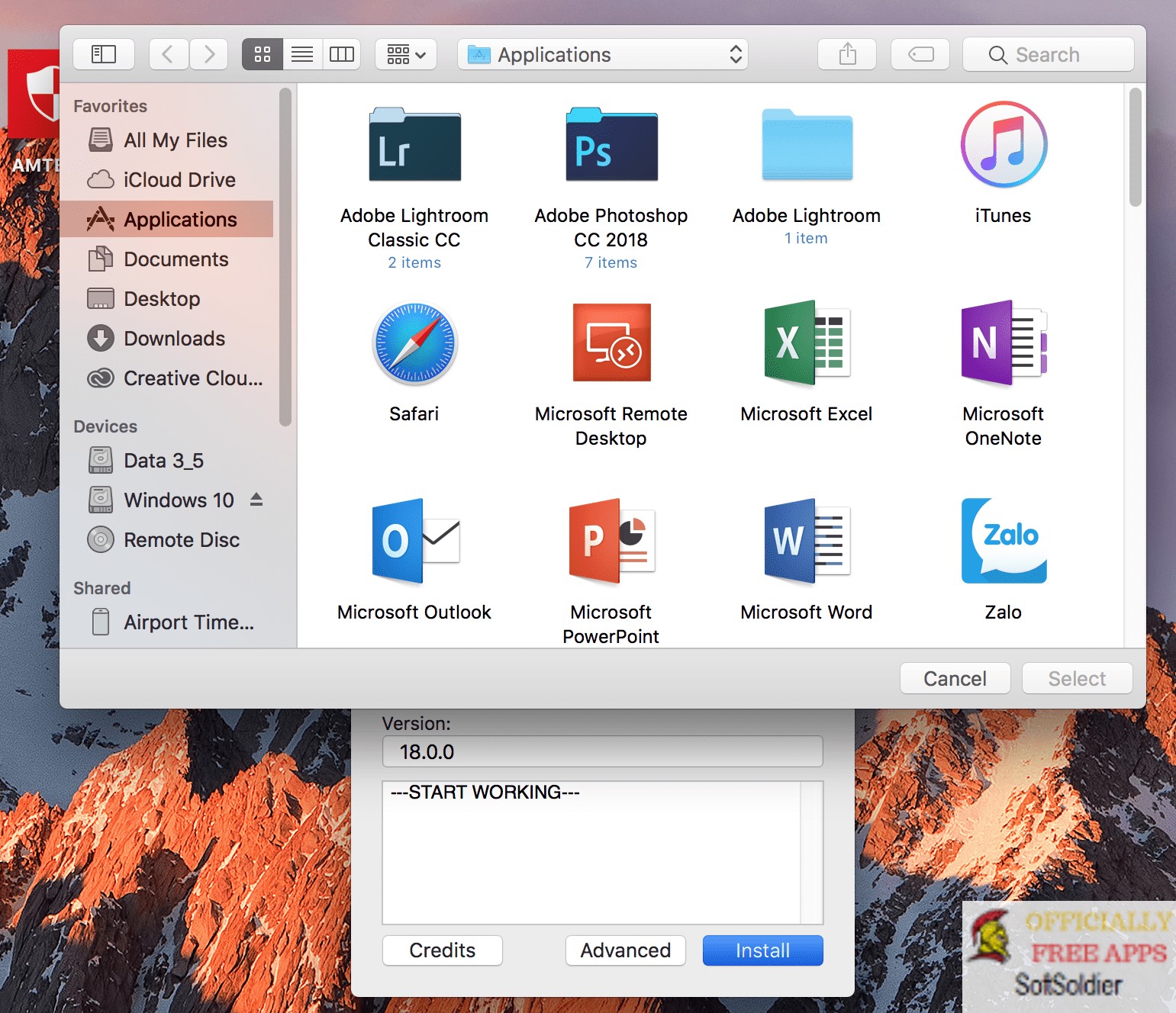This screenshot has width=1176, height=1013.
Task: Select the Microsoft Excel application
Action: [x=807, y=343]
